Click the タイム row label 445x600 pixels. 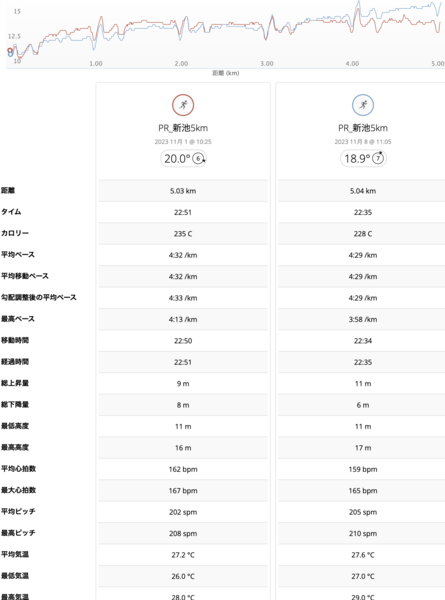tap(11, 212)
